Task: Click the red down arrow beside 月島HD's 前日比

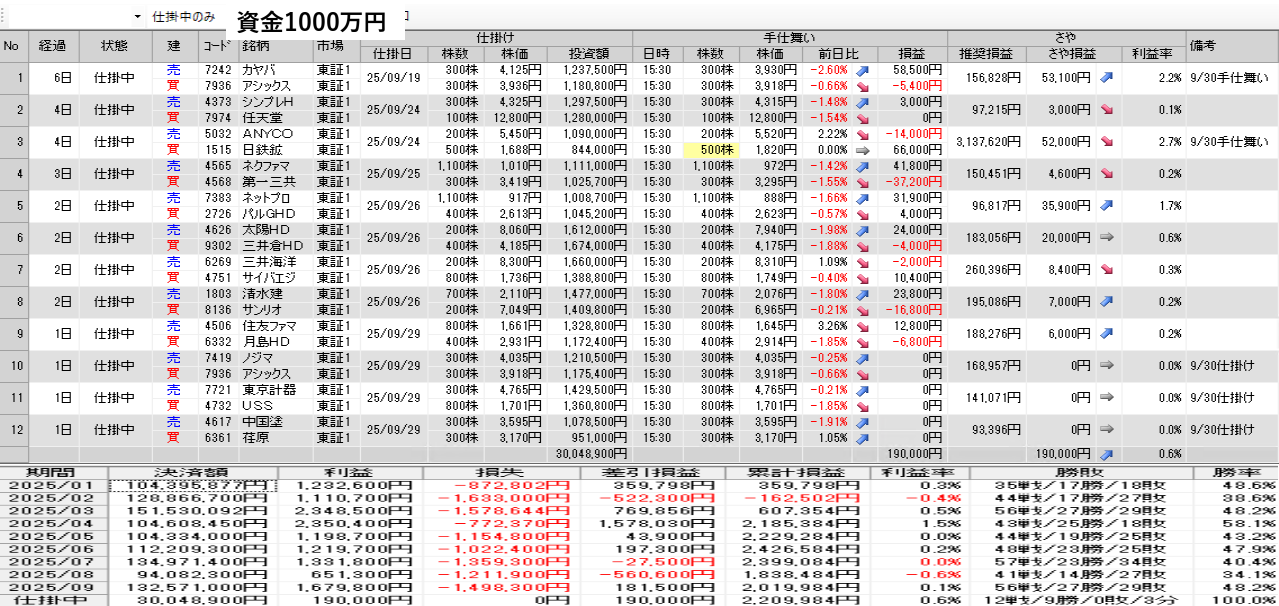Action: click(862, 342)
